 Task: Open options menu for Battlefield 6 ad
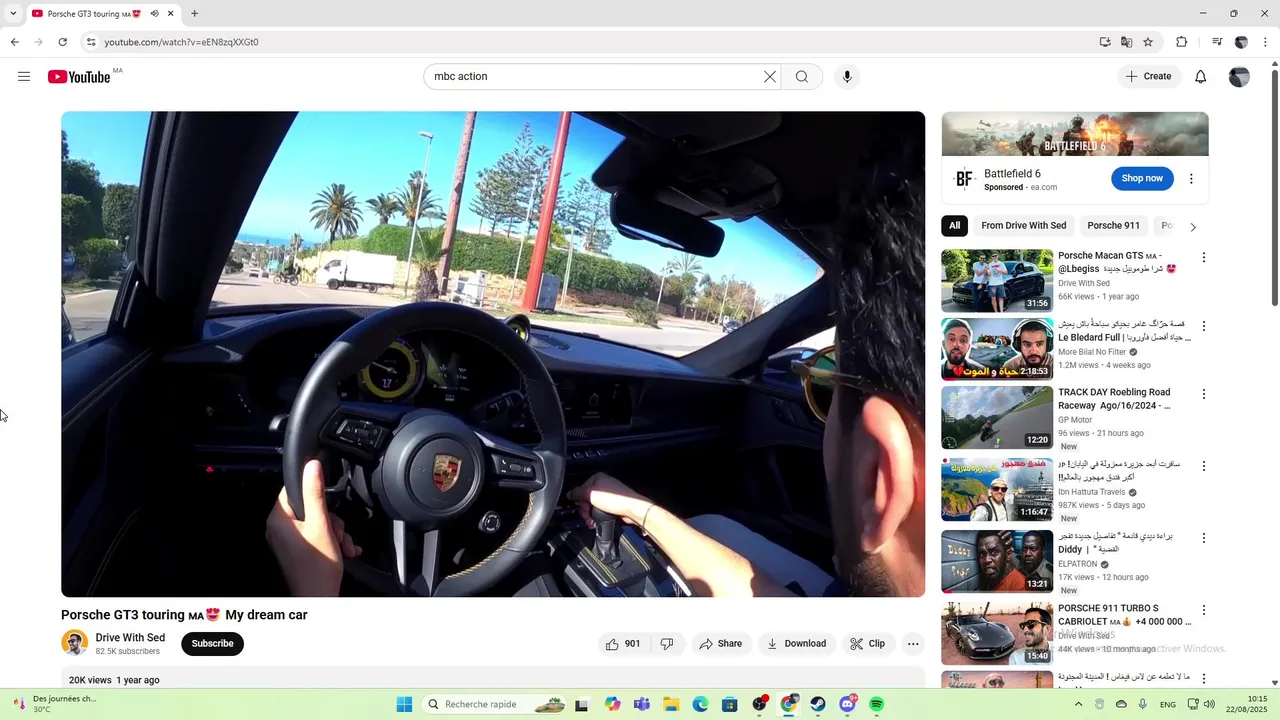(x=1191, y=179)
